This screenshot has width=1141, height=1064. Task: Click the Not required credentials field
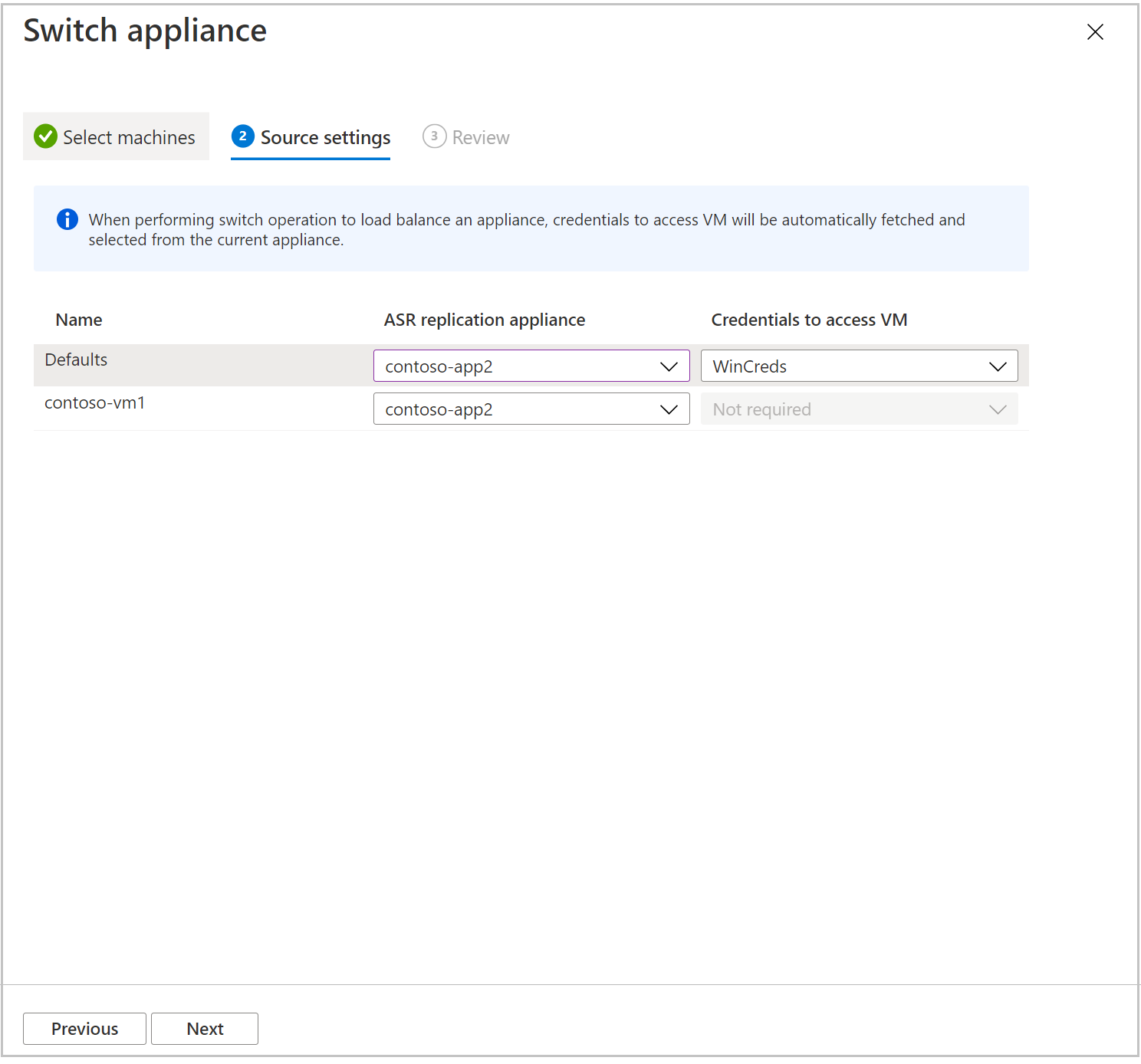point(843,409)
